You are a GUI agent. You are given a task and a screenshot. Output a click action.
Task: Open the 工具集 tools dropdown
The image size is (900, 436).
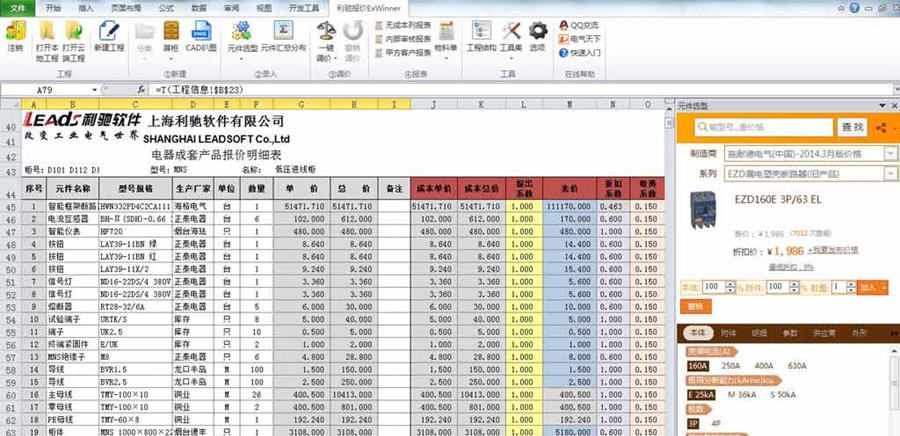tap(510, 58)
